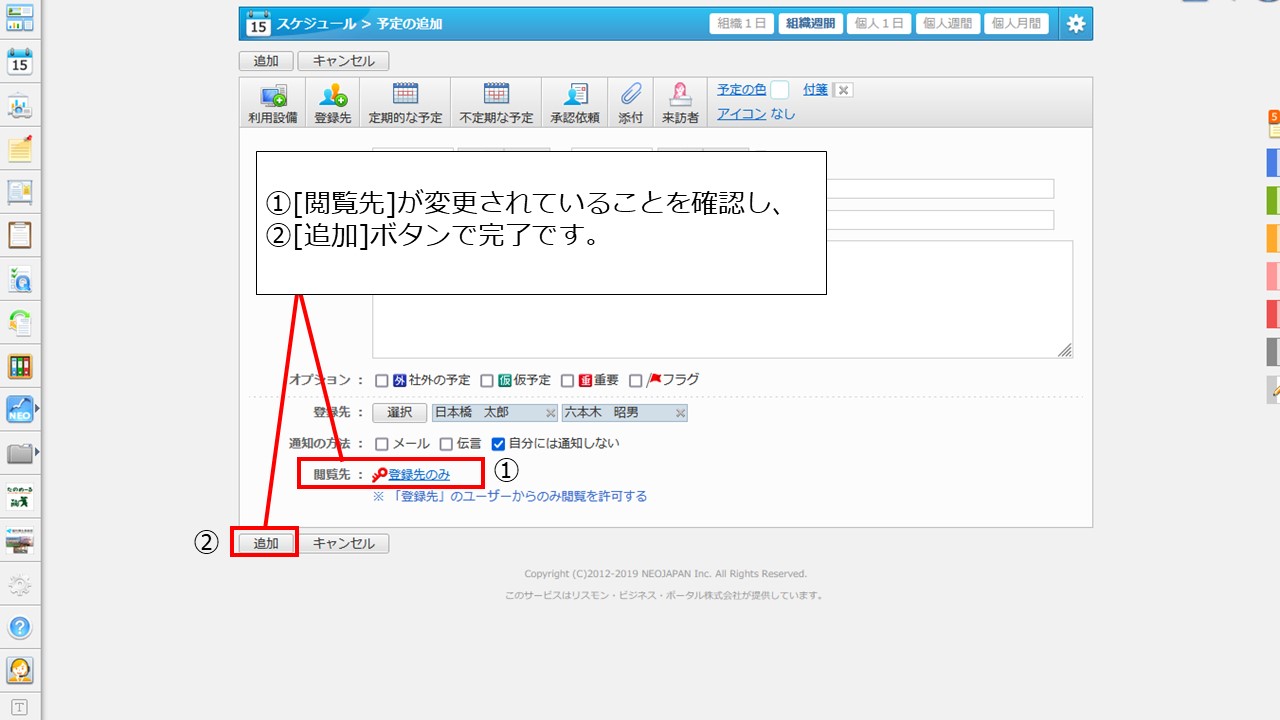Image resolution: width=1280 pixels, height=720 pixels.
Task: Click the bottom 追加 button
Action: (266, 543)
